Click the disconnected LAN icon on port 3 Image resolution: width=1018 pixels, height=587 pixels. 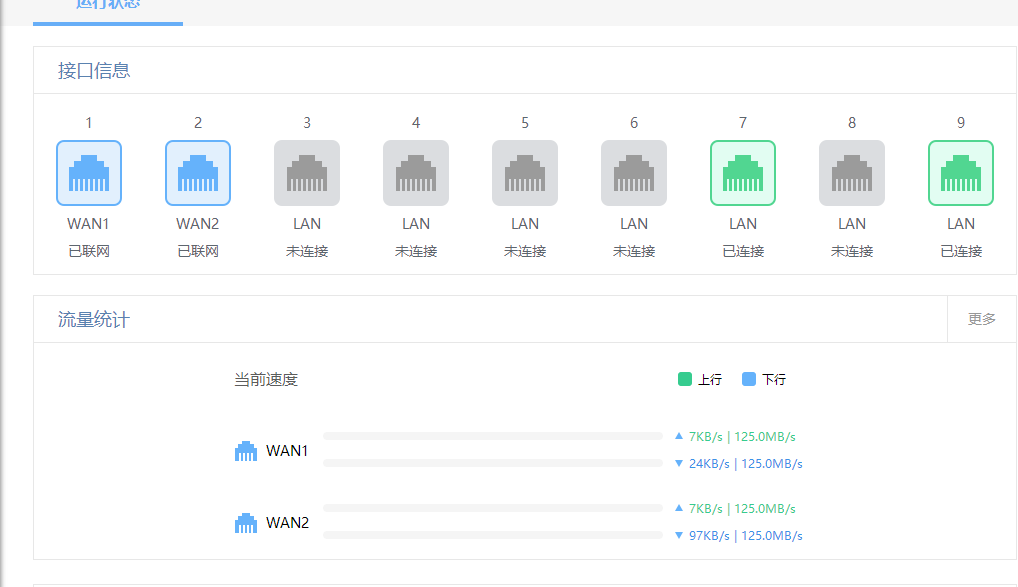pos(306,172)
